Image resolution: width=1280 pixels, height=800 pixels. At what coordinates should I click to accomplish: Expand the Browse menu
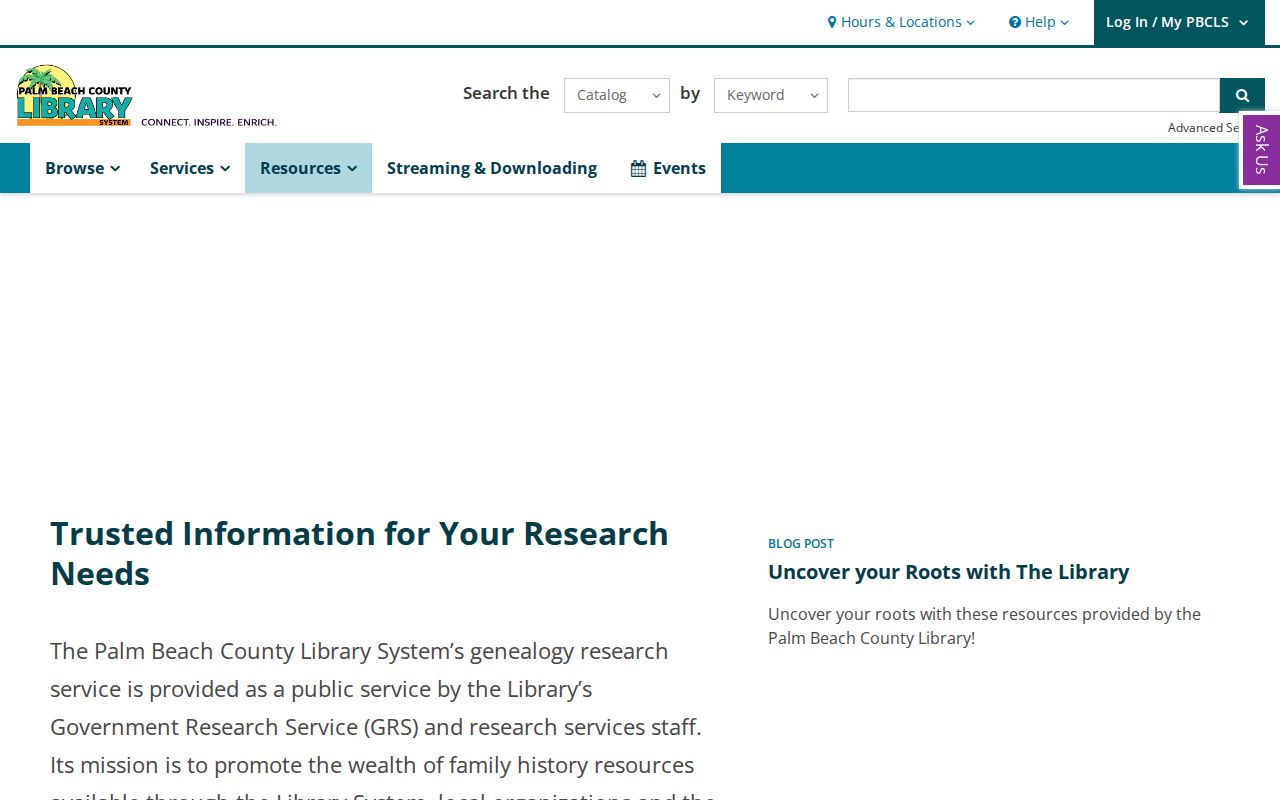pos(83,168)
